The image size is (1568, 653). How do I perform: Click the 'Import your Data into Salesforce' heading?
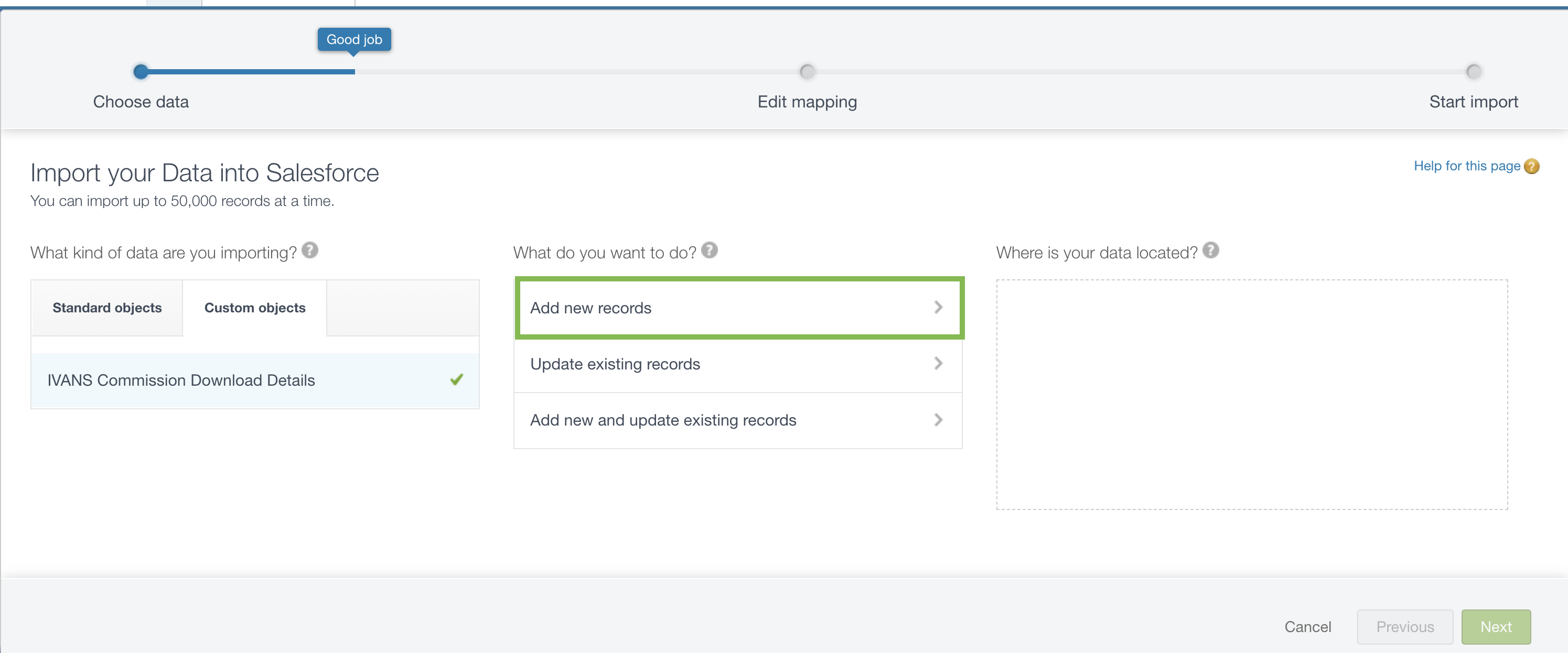pyautogui.click(x=205, y=173)
